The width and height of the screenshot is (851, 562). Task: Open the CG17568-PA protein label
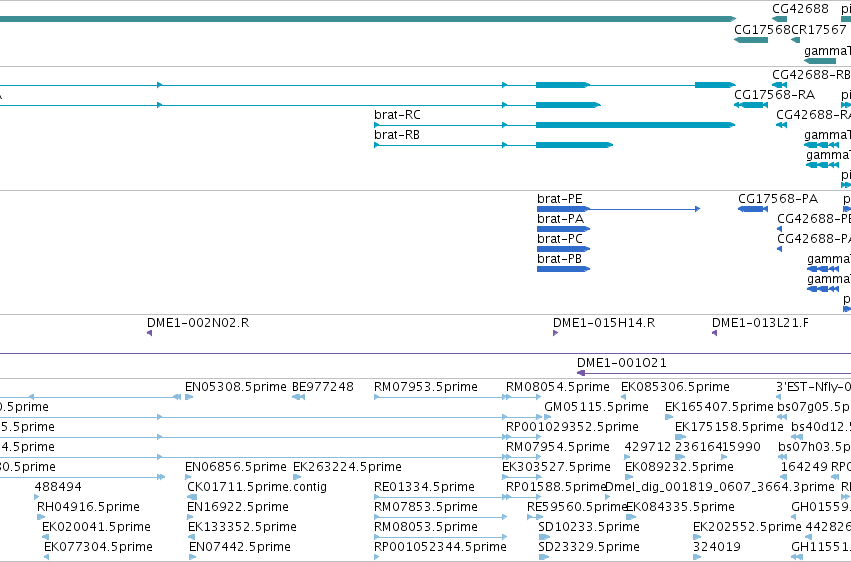778,199
